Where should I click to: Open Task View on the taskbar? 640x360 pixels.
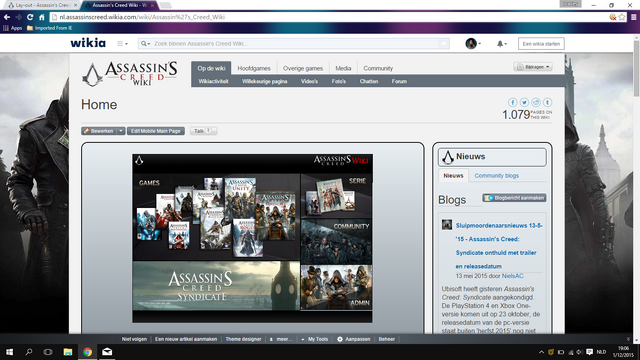48,352
